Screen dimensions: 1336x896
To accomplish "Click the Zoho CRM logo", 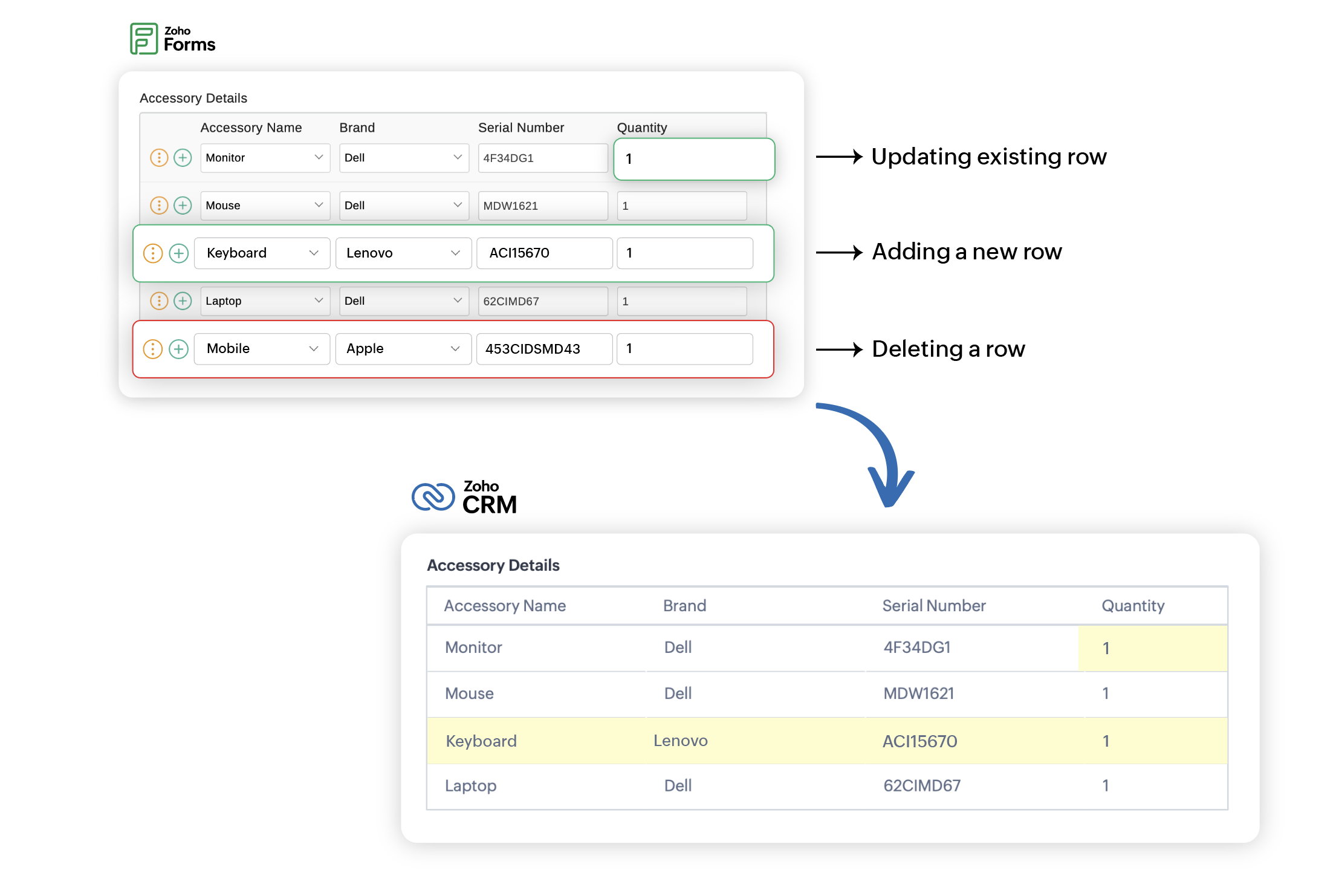I will coord(464,498).
